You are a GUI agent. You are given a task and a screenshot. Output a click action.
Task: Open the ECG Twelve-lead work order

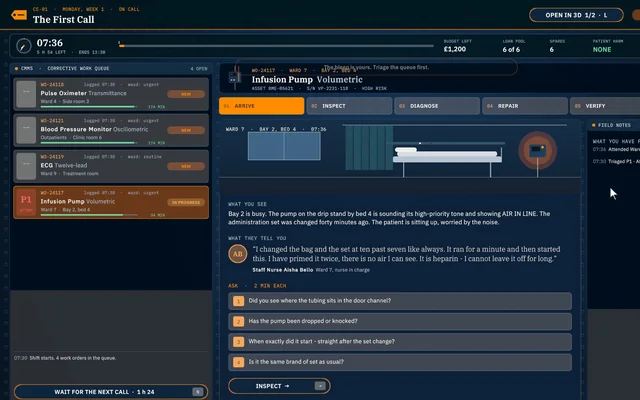(111, 166)
